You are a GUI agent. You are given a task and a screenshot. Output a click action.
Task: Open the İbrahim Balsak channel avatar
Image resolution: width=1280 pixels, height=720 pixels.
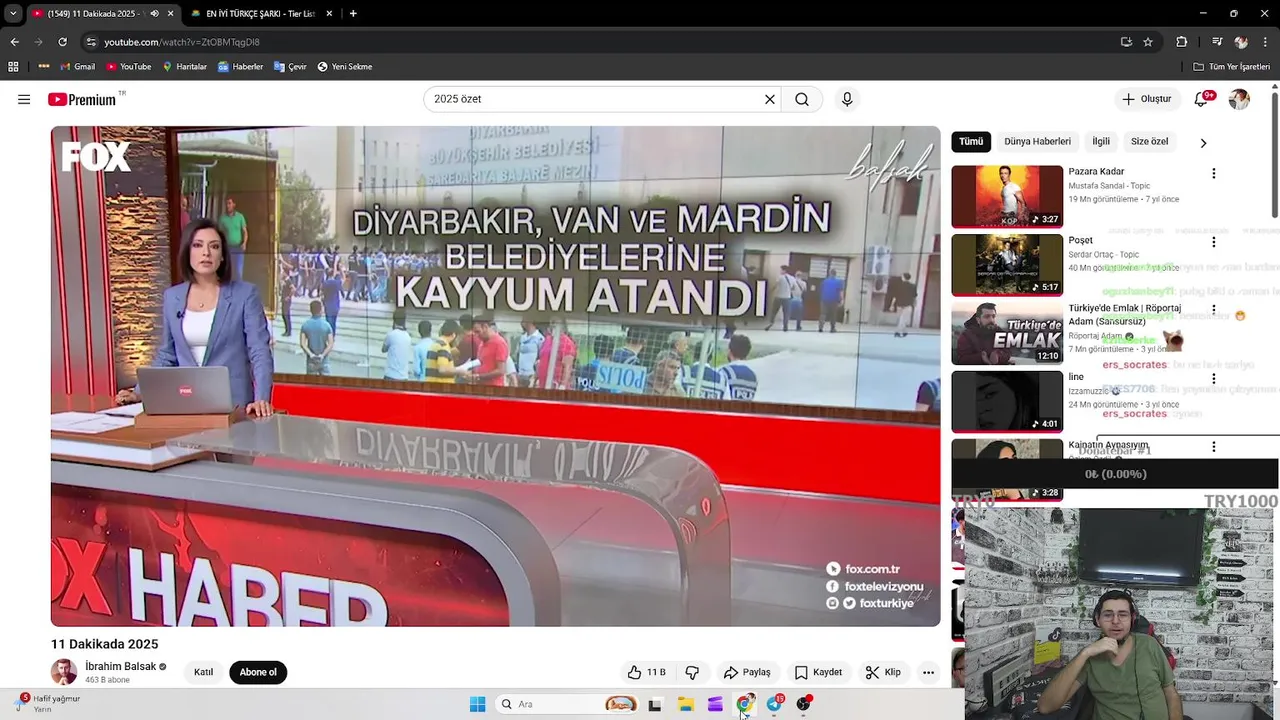point(64,672)
